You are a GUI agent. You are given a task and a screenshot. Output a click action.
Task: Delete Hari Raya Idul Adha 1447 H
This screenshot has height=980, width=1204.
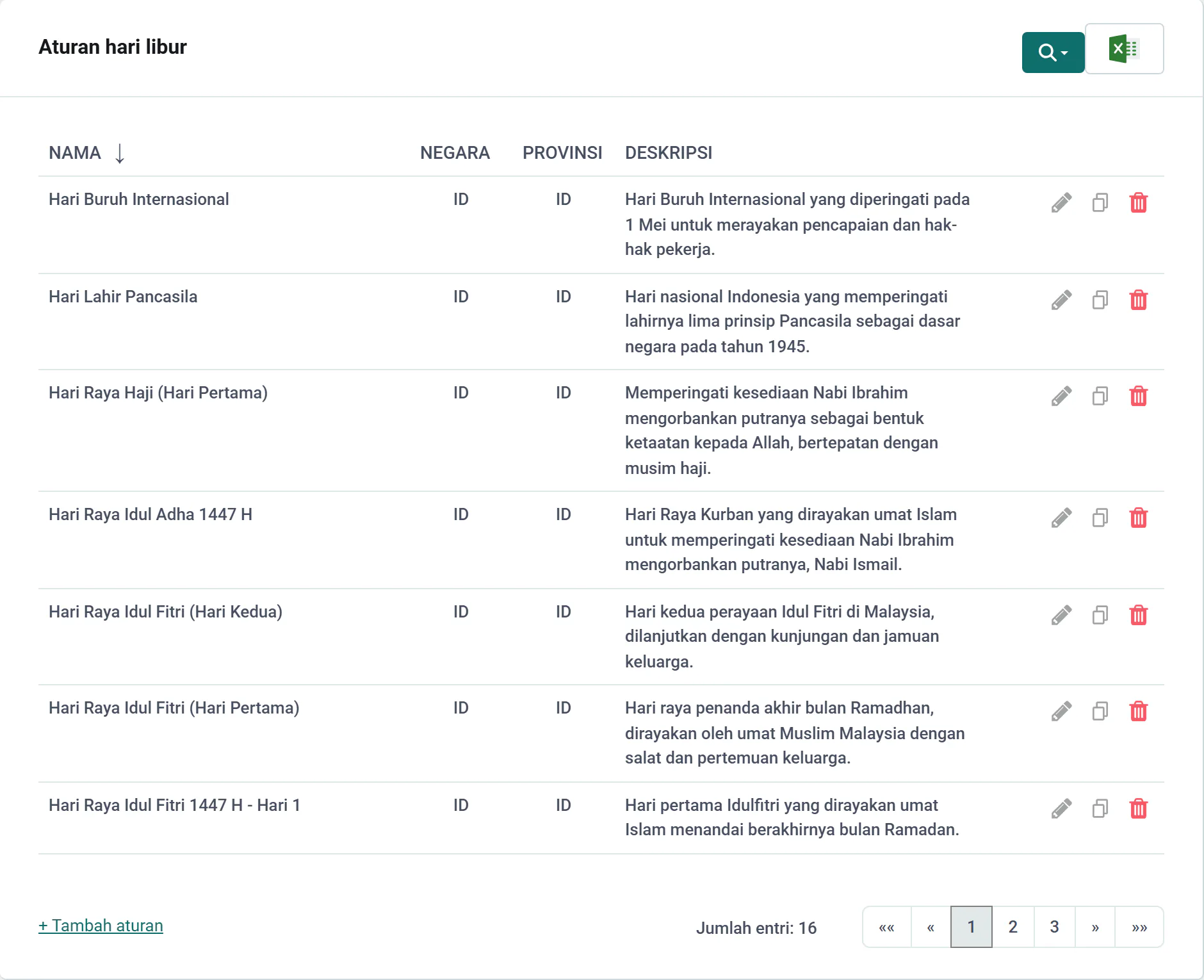point(1138,518)
